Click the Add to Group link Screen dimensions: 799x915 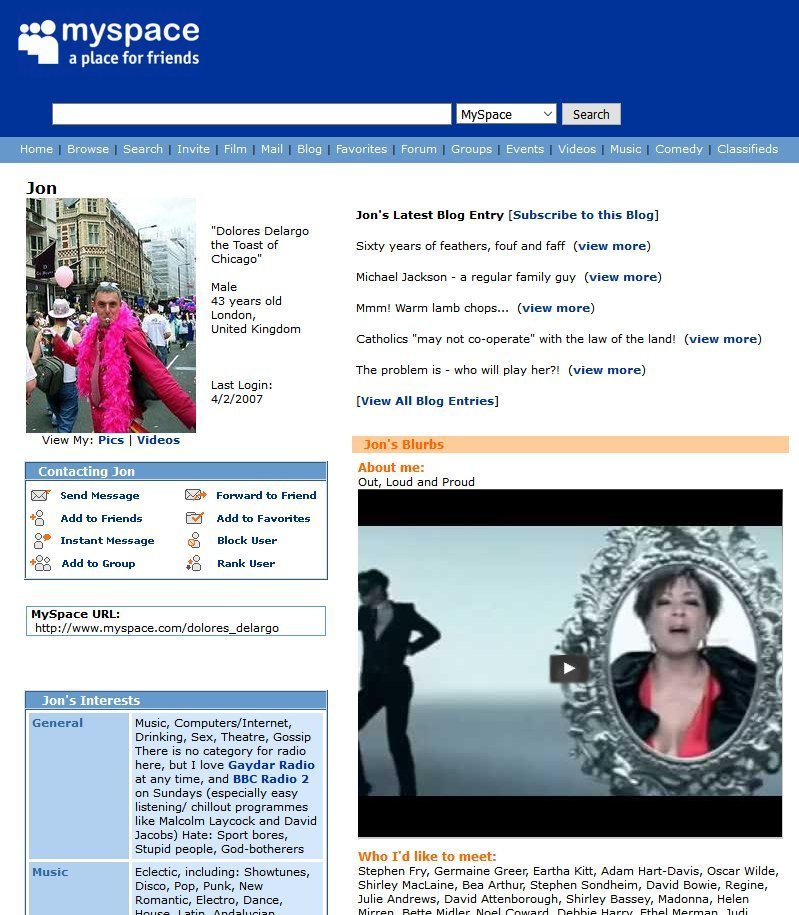click(x=99, y=563)
